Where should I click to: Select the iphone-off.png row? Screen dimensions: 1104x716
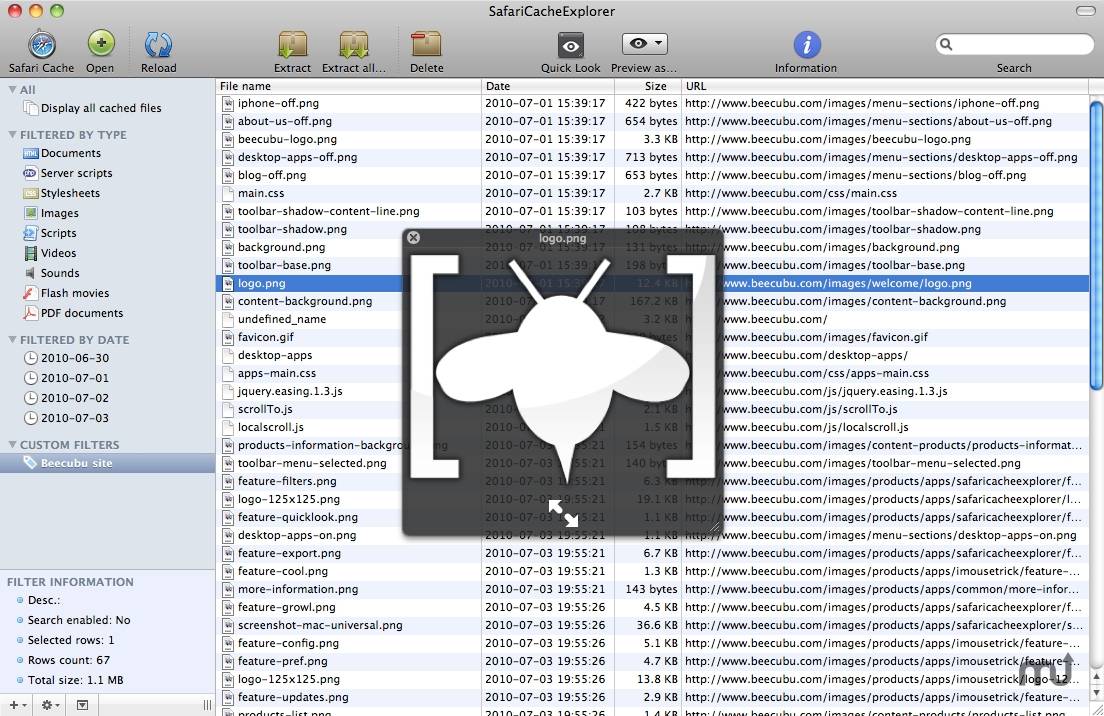point(652,103)
